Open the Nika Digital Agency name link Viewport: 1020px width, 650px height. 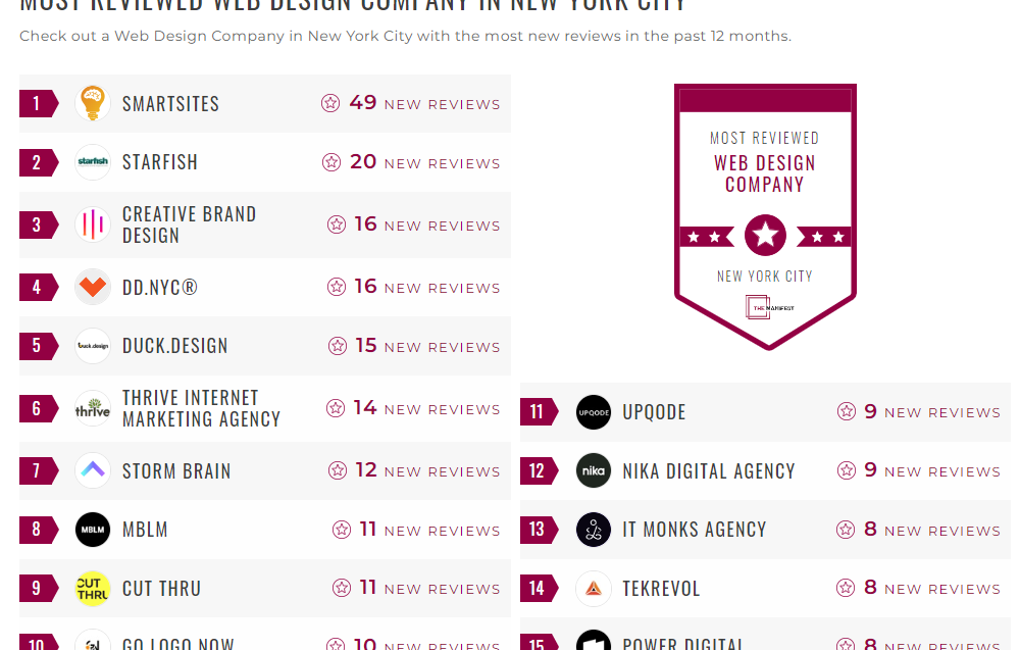click(x=708, y=471)
